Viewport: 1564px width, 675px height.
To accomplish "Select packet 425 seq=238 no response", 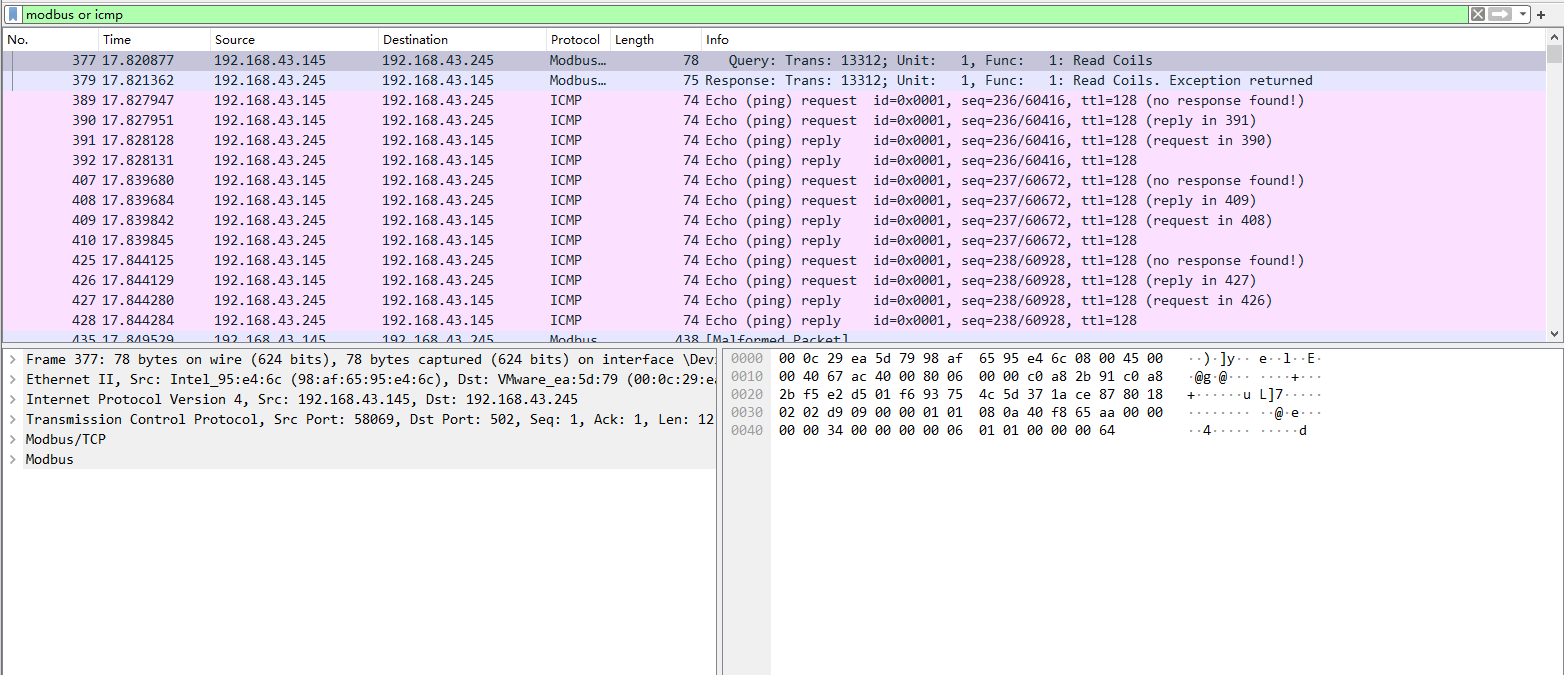I will click(774, 260).
